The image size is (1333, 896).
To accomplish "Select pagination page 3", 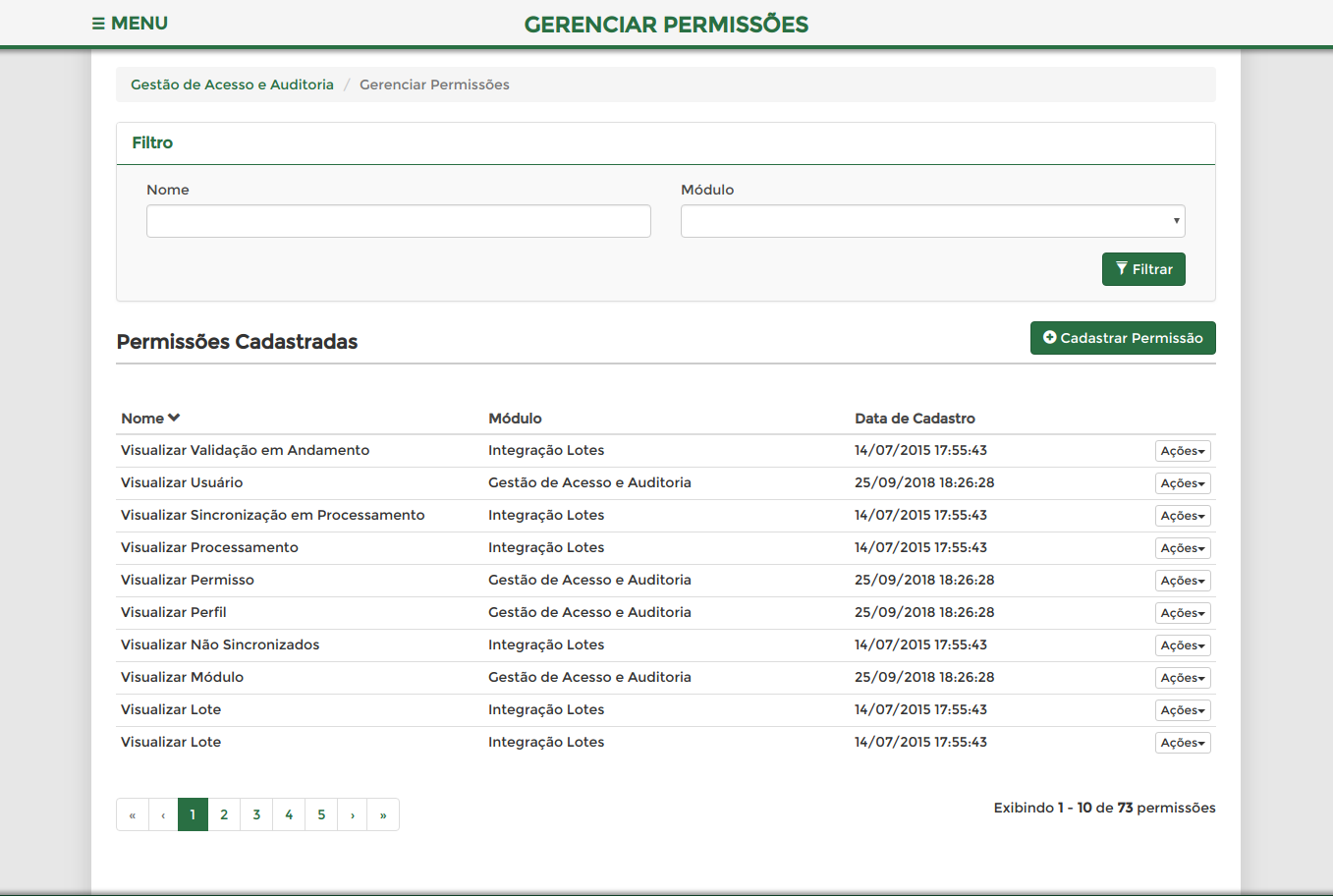I will coord(256,814).
